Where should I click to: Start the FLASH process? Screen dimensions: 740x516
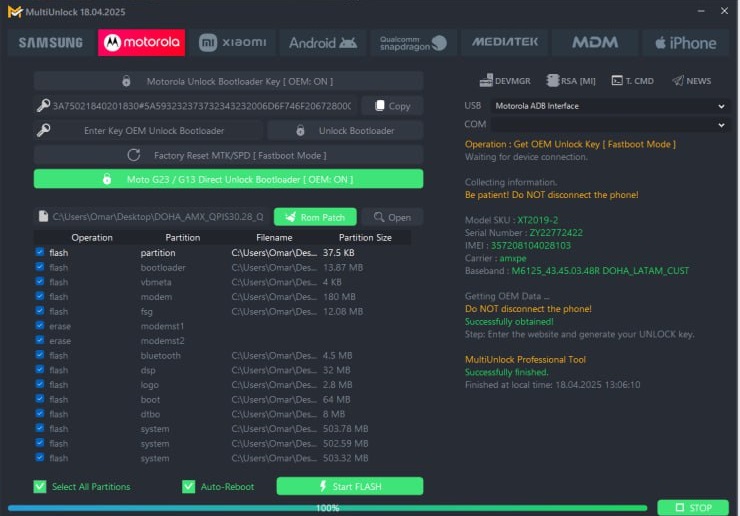[350, 486]
